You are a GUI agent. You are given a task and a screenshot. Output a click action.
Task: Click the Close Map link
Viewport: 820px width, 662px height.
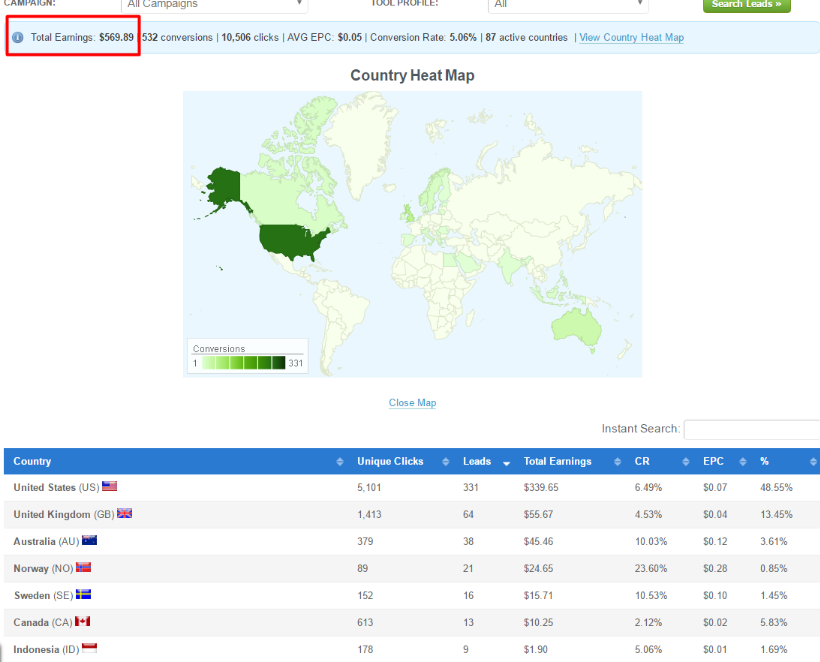pos(412,403)
